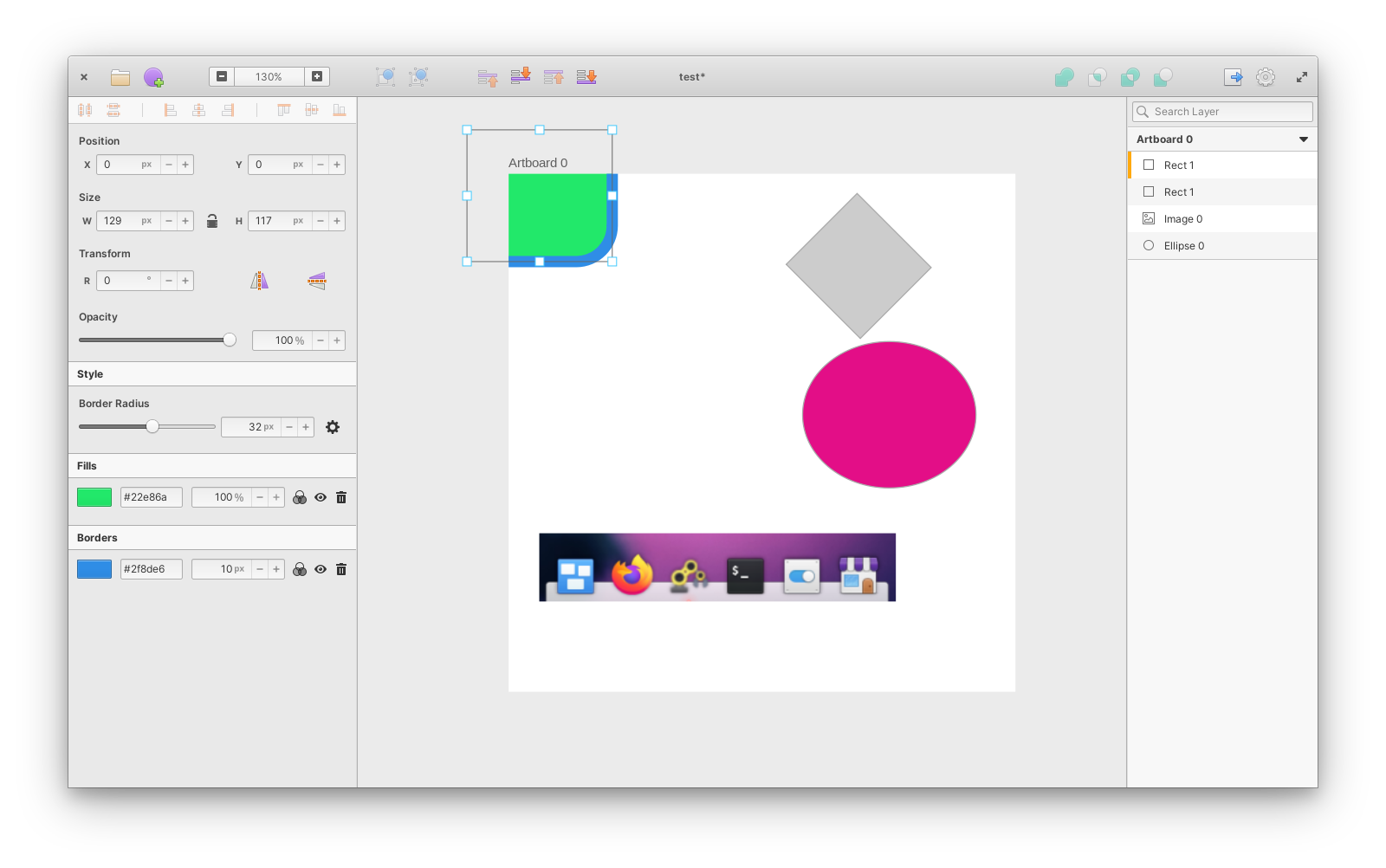
Task: Click the border hex field #2f8de6
Action: (152, 569)
